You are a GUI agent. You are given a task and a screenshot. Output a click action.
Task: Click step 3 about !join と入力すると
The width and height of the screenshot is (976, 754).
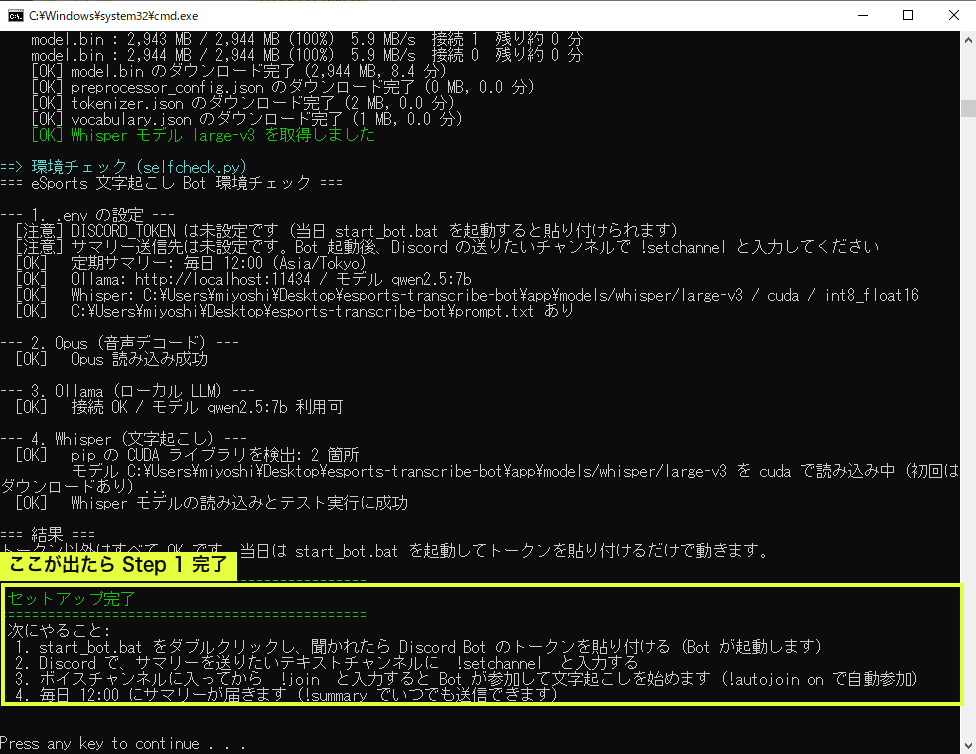[x=466, y=679]
